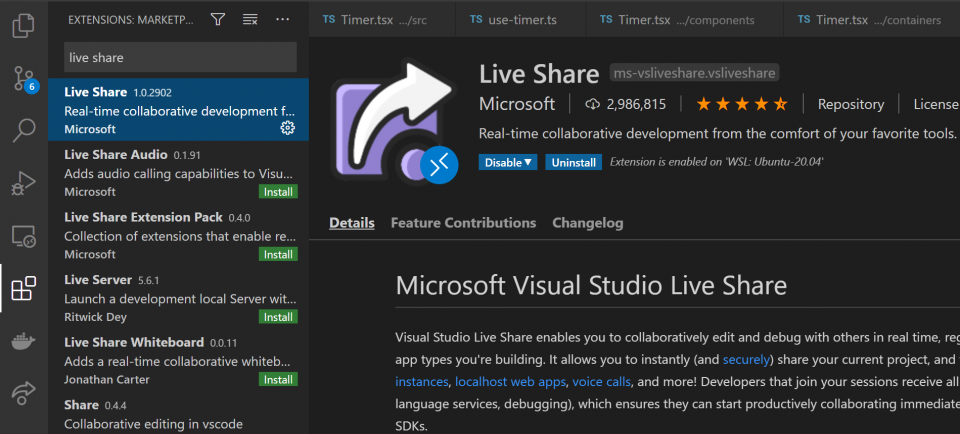Install Live Share Extension Pack
The height and width of the screenshot is (434, 960).
click(278, 254)
